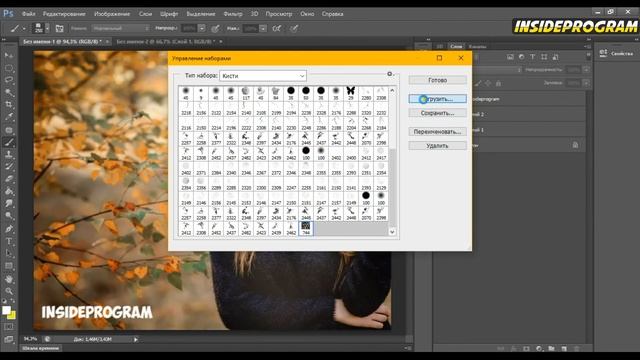The width and height of the screenshot is (640, 360).
Task: Toggle pressure for size in options bar
Action: pyautogui.click(x=294, y=29)
